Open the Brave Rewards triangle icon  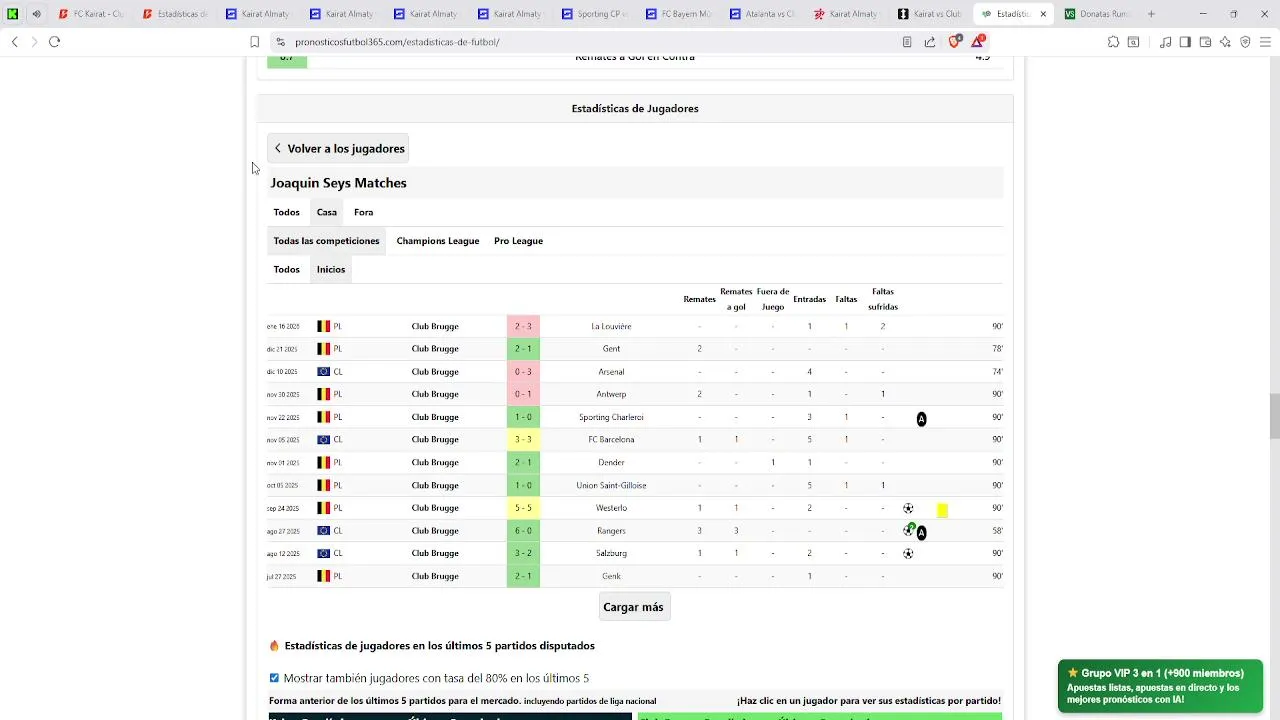(978, 42)
